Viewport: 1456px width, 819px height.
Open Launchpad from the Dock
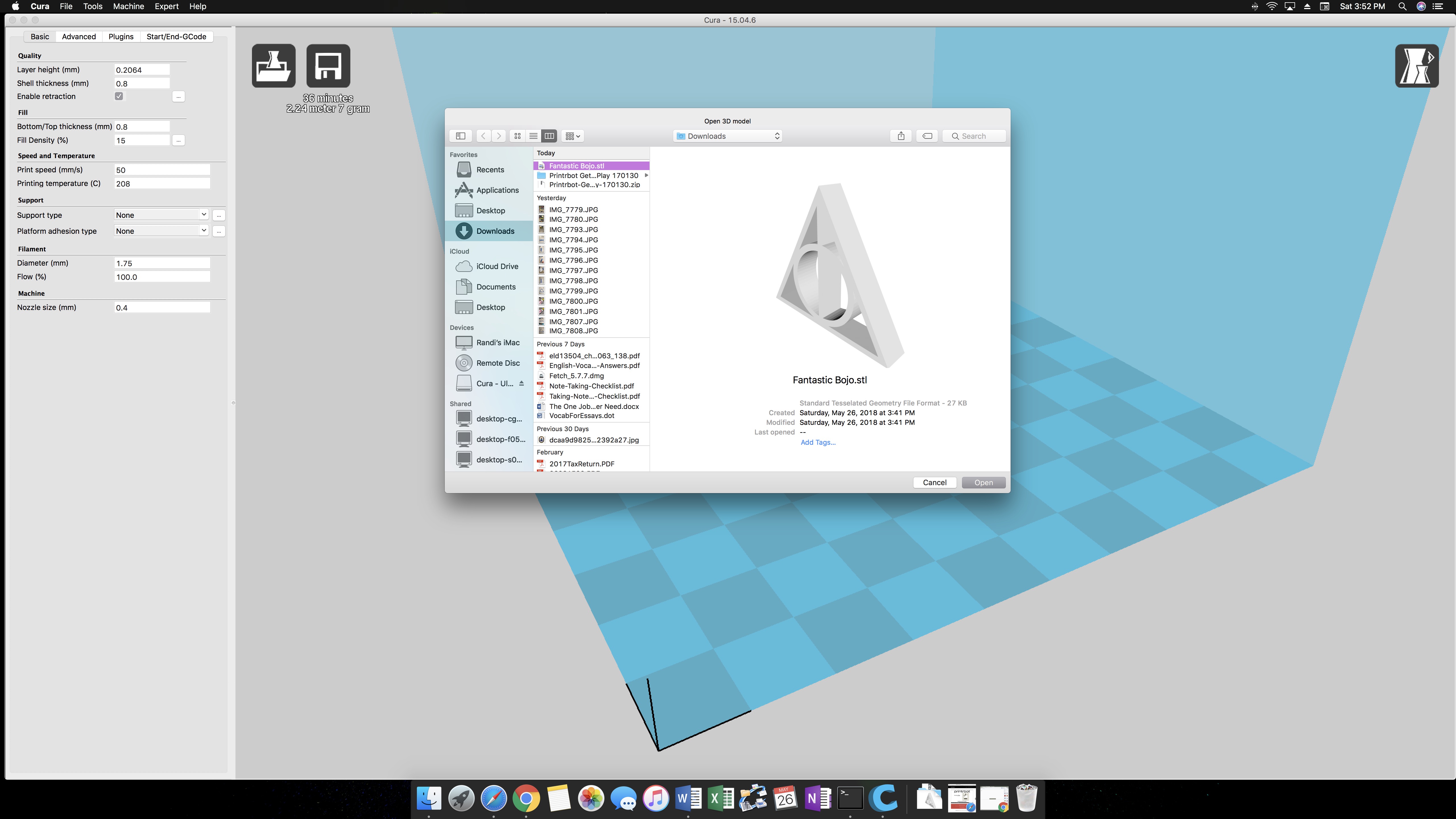pyautogui.click(x=461, y=799)
